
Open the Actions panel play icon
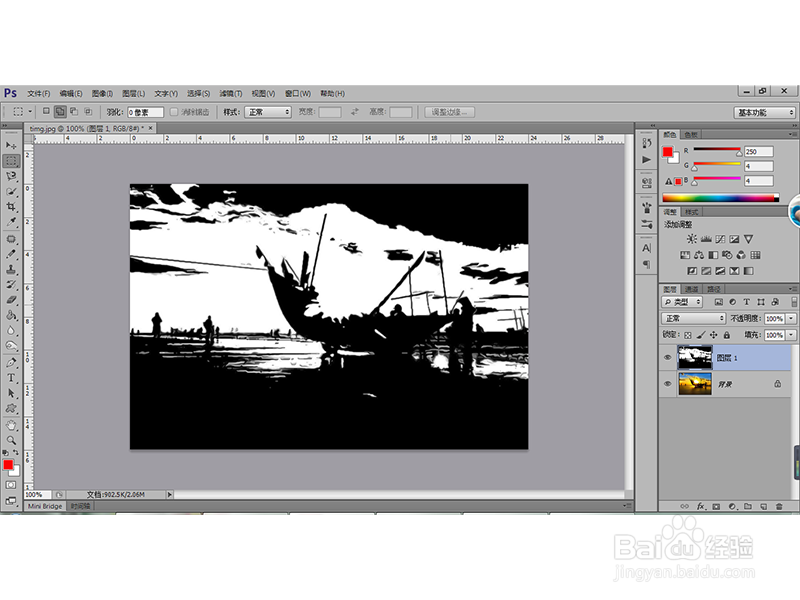pos(647,160)
